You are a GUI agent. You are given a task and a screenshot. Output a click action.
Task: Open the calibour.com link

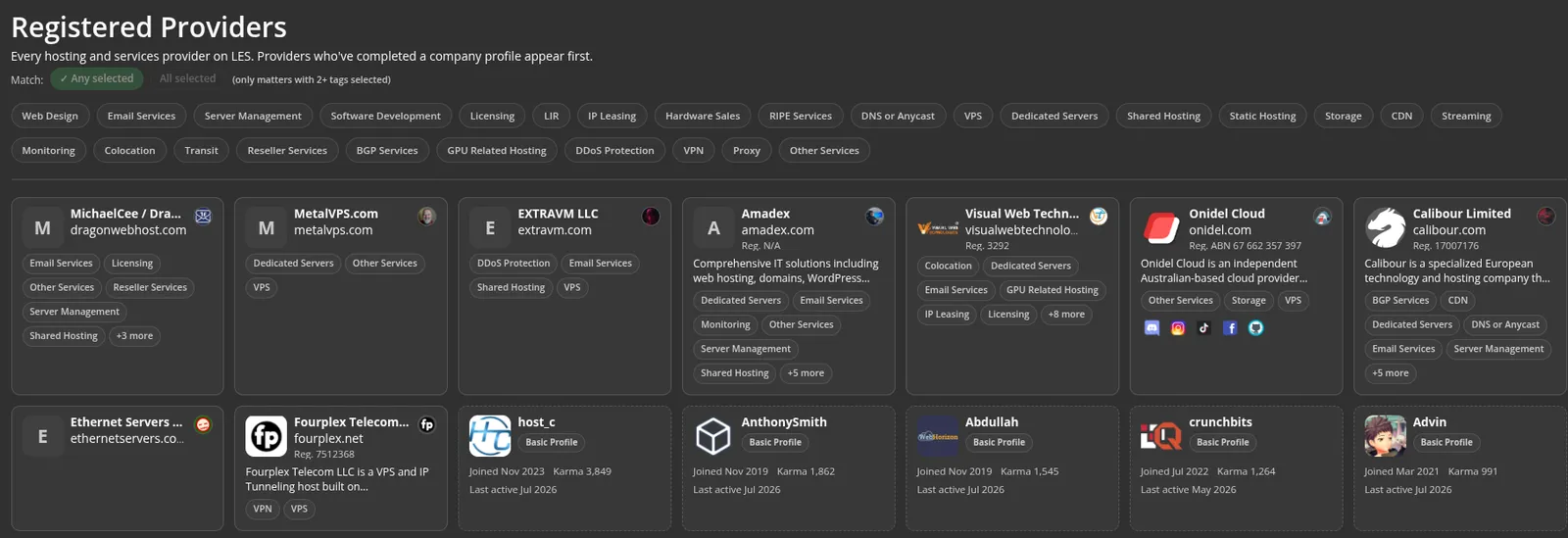(1449, 230)
